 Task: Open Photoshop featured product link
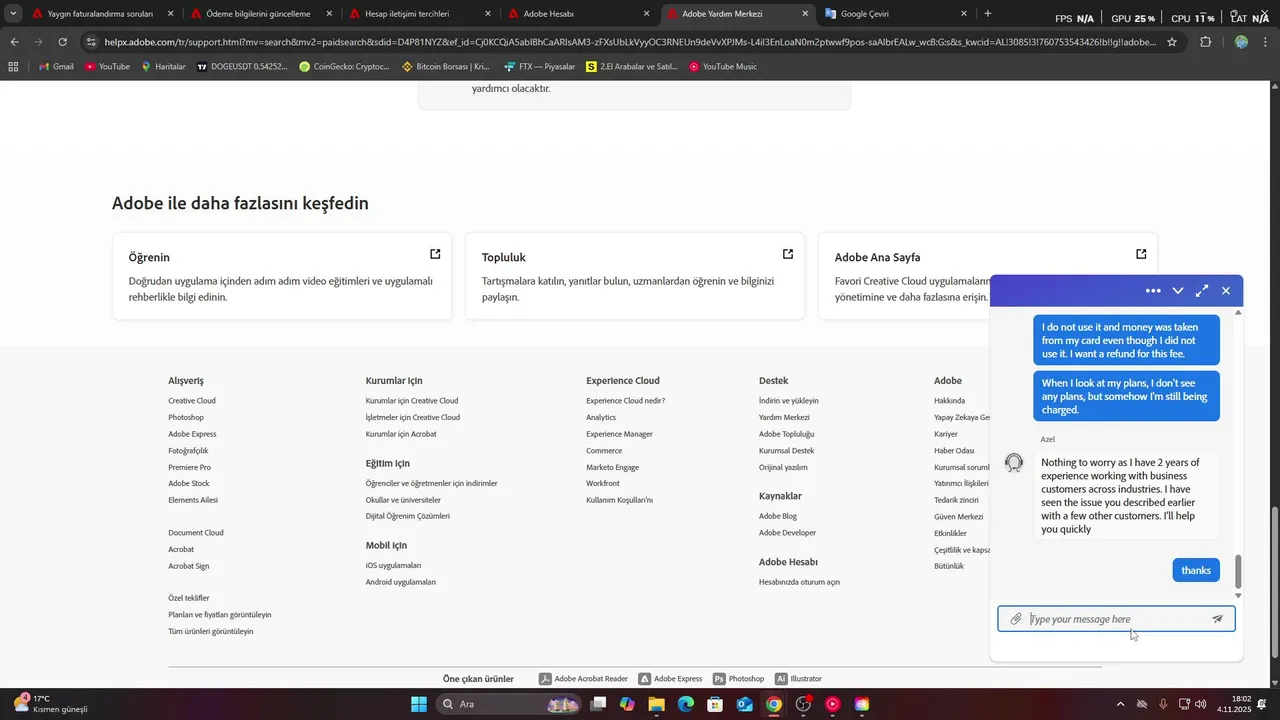738,679
